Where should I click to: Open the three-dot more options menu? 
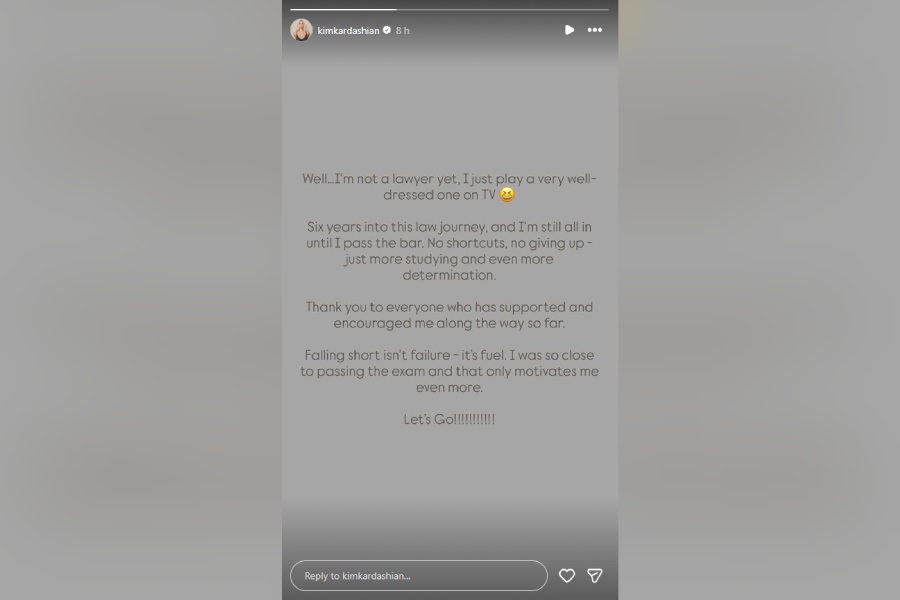click(595, 30)
